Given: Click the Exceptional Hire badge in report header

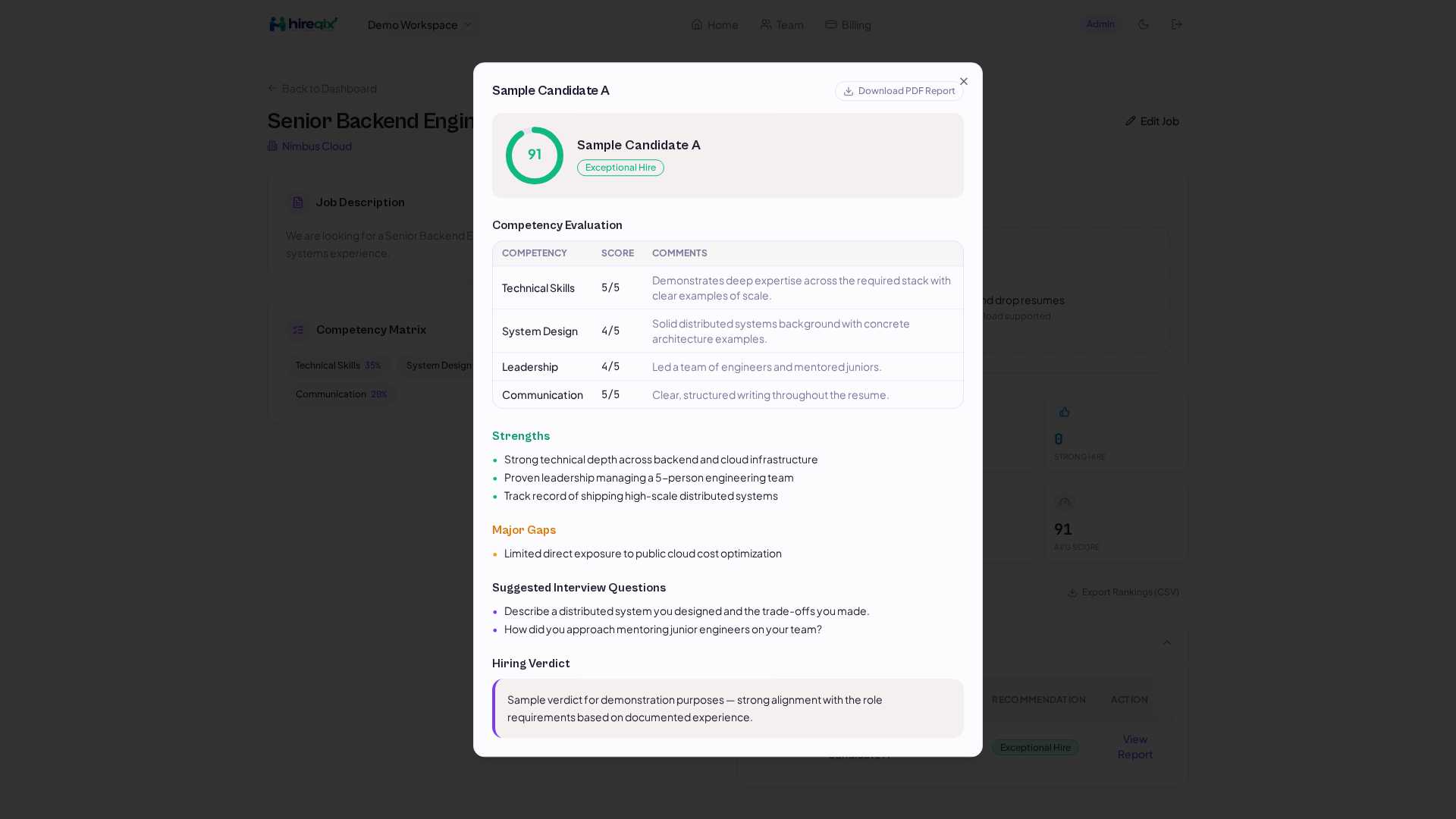Looking at the screenshot, I should coord(620,168).
